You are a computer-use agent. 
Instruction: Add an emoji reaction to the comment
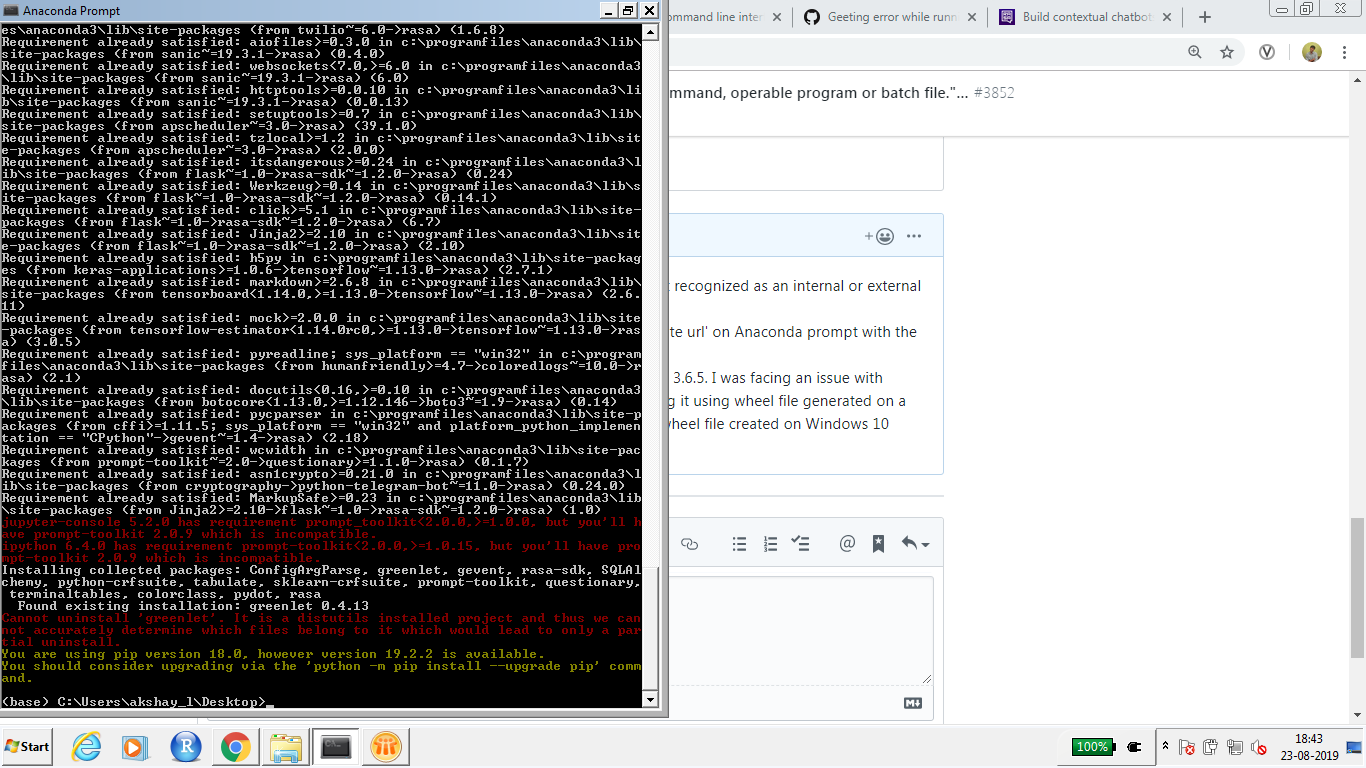pyautogui.click(x=885, y=235)
